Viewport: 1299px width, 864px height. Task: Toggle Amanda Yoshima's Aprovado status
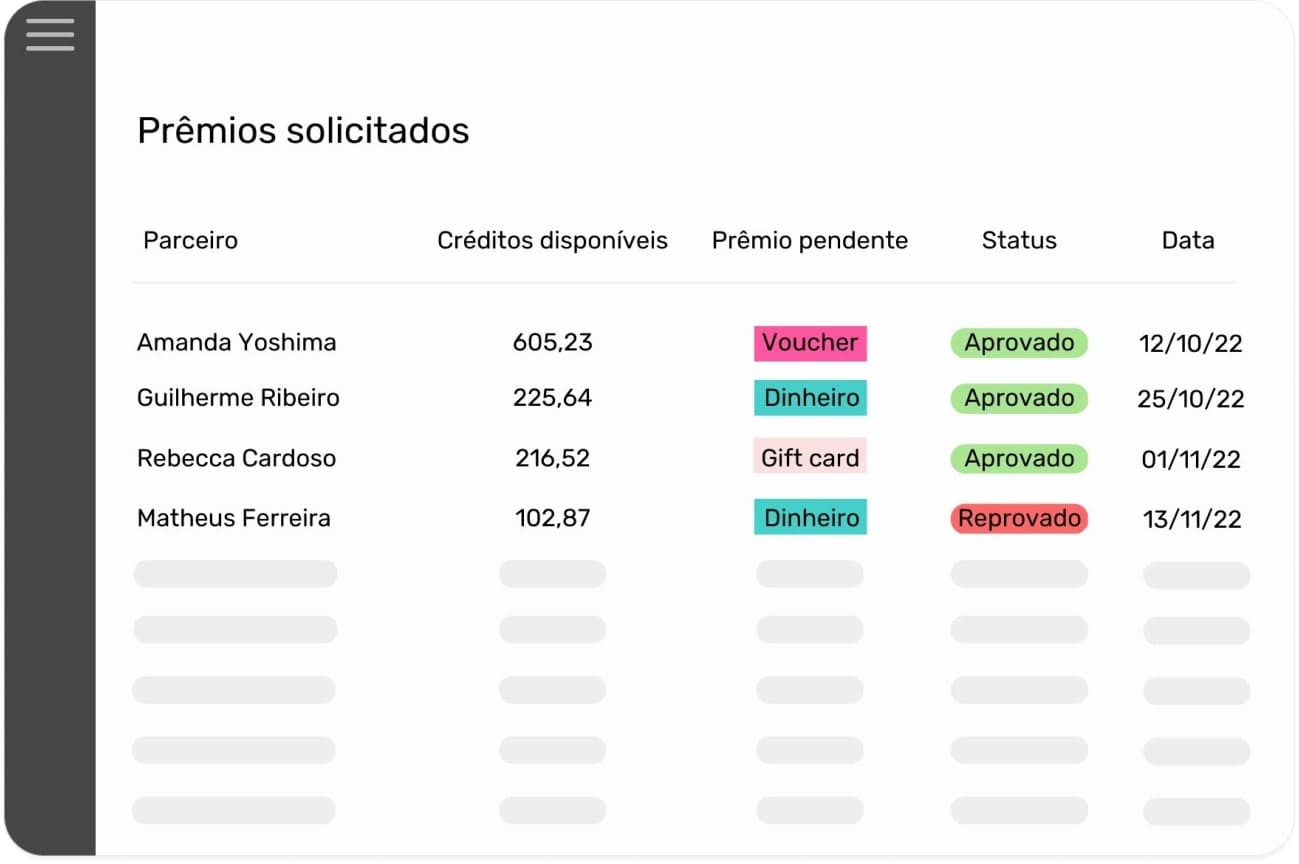tap(1018, 343)
